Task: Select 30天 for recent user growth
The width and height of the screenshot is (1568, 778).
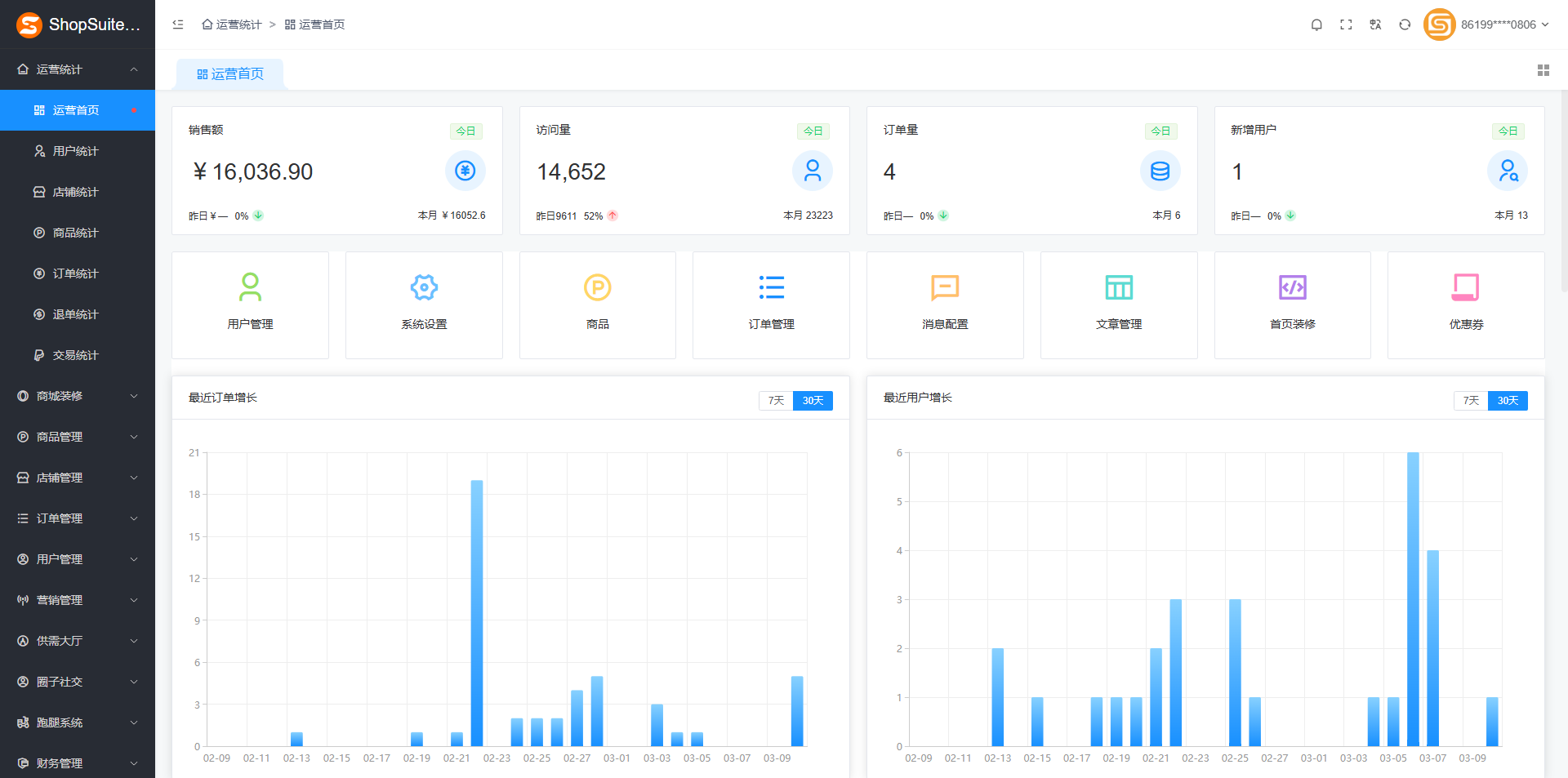Action: point(1508,401)
